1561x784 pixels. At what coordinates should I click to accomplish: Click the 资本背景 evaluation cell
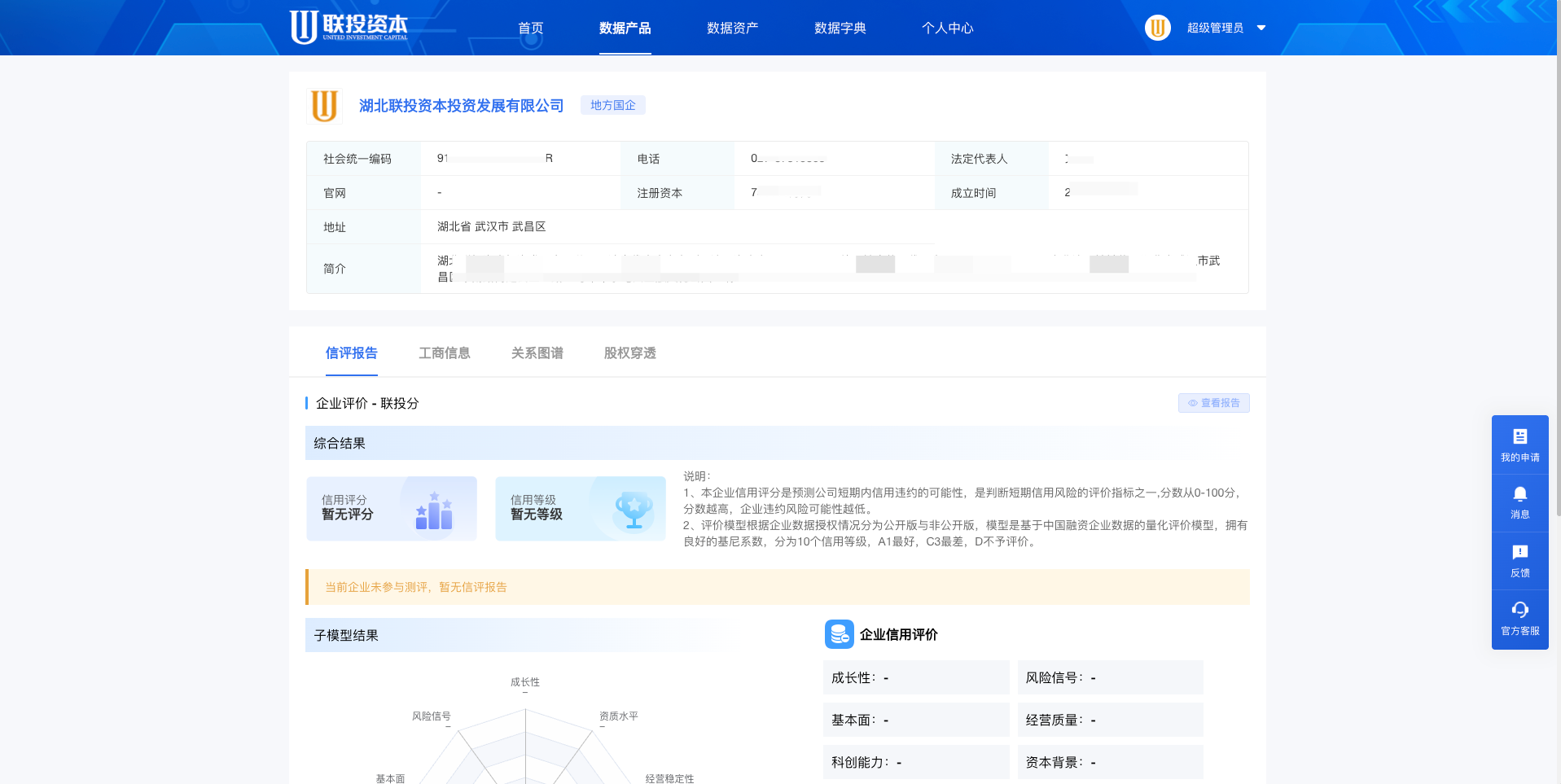click(x=1111, y=762)
